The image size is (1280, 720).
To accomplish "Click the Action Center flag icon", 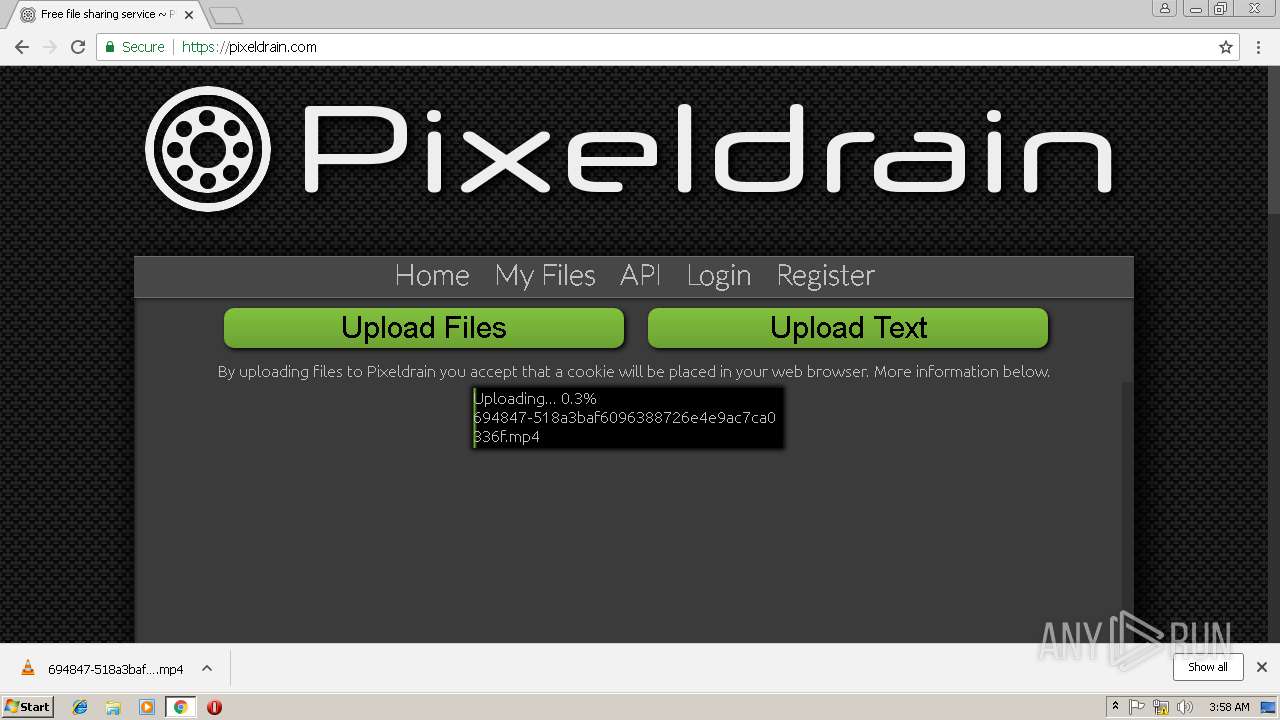I will pos(1137,707).
